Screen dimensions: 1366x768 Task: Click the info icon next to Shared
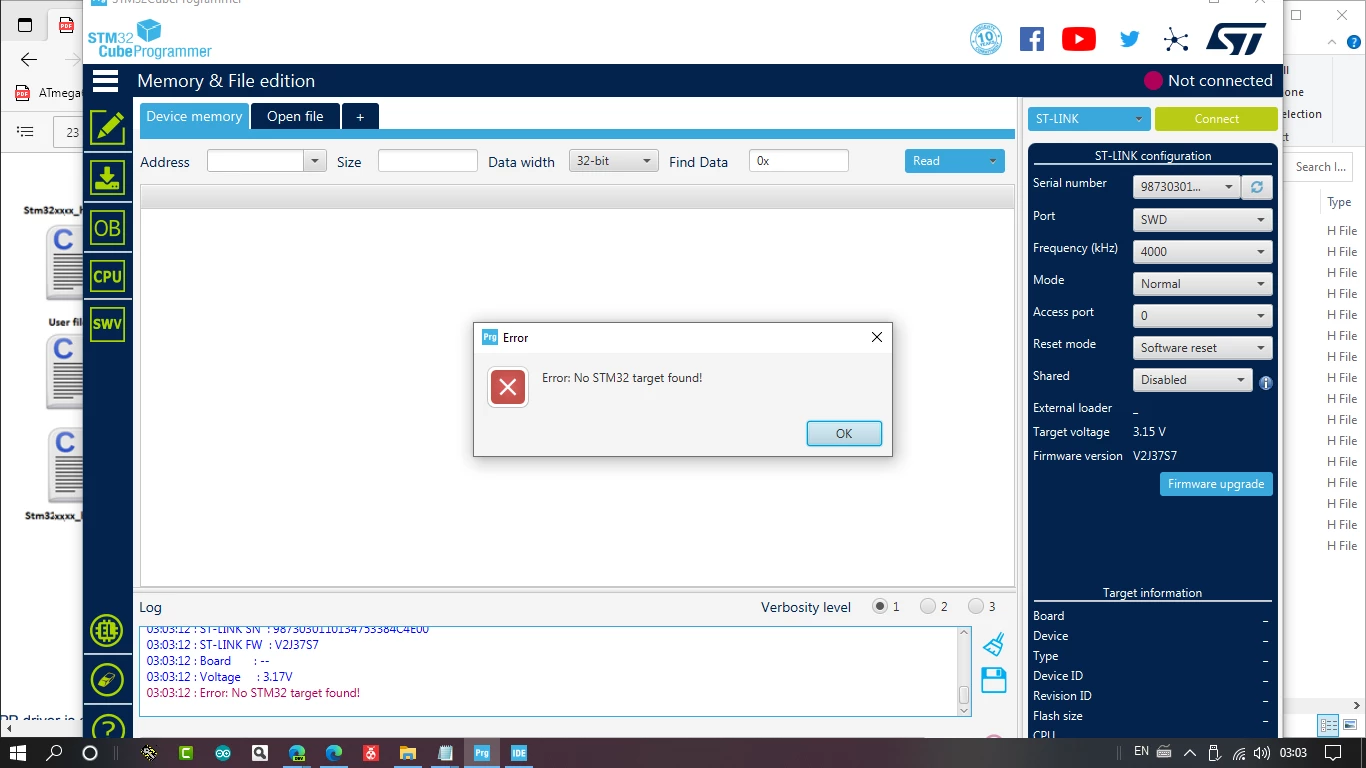(1266, 383)
